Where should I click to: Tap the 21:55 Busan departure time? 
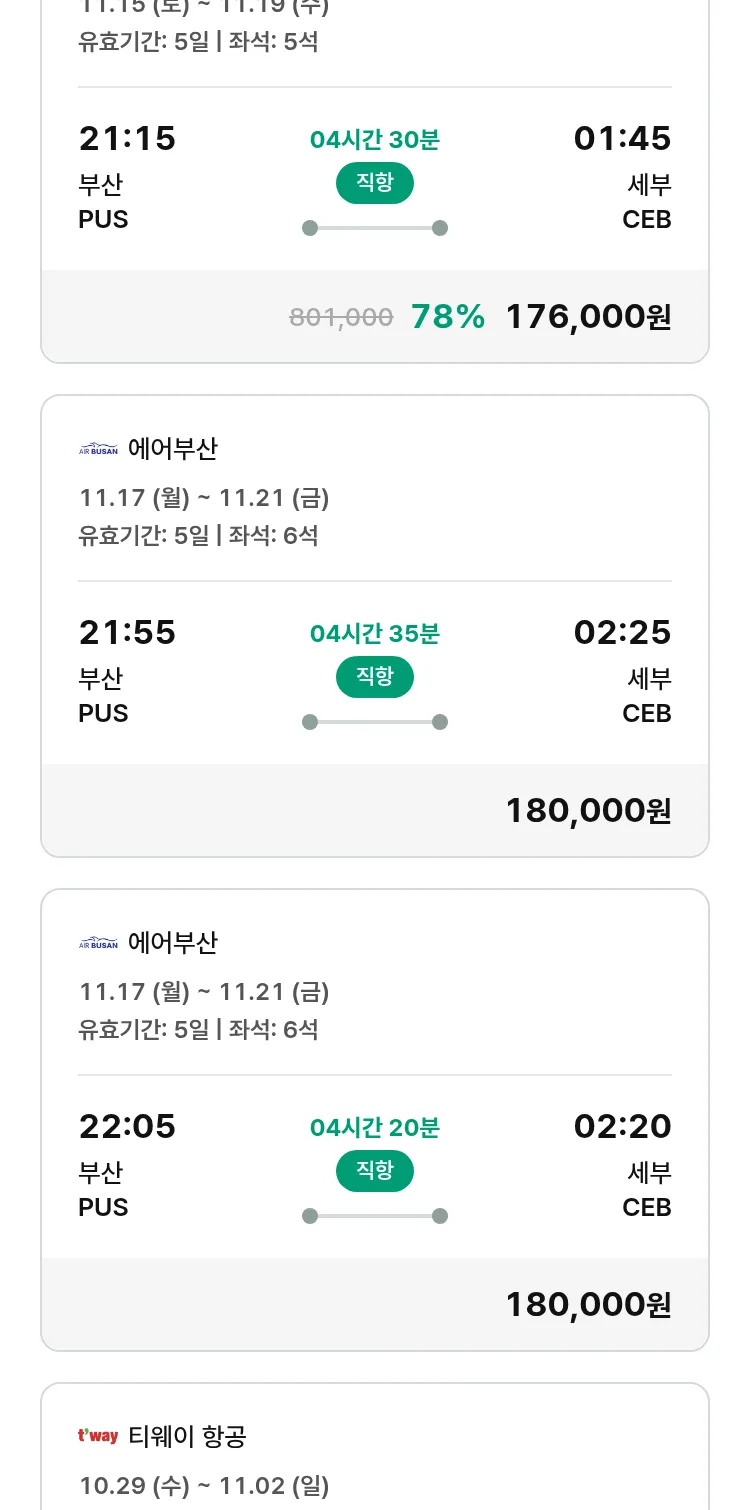click(127, 633)
